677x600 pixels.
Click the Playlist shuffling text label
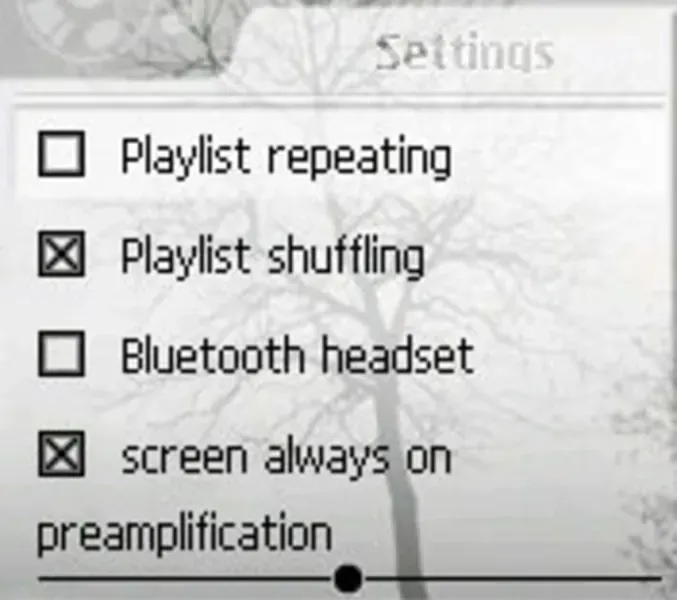(273, 258)
